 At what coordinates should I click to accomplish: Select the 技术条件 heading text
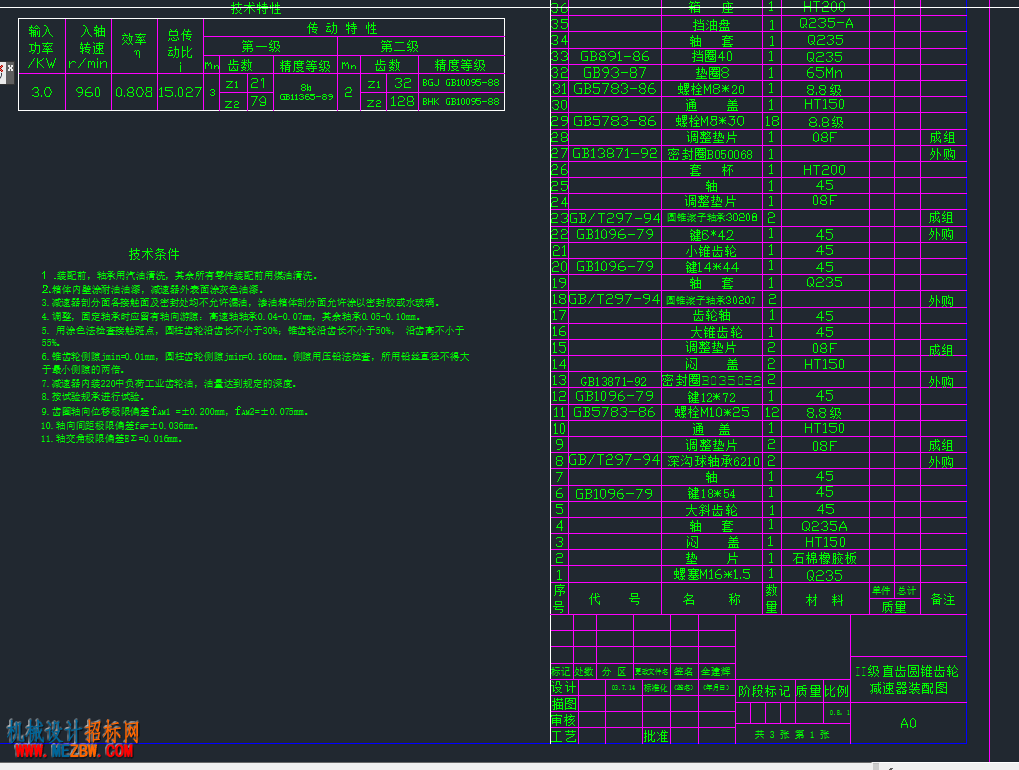click(154, 254)
